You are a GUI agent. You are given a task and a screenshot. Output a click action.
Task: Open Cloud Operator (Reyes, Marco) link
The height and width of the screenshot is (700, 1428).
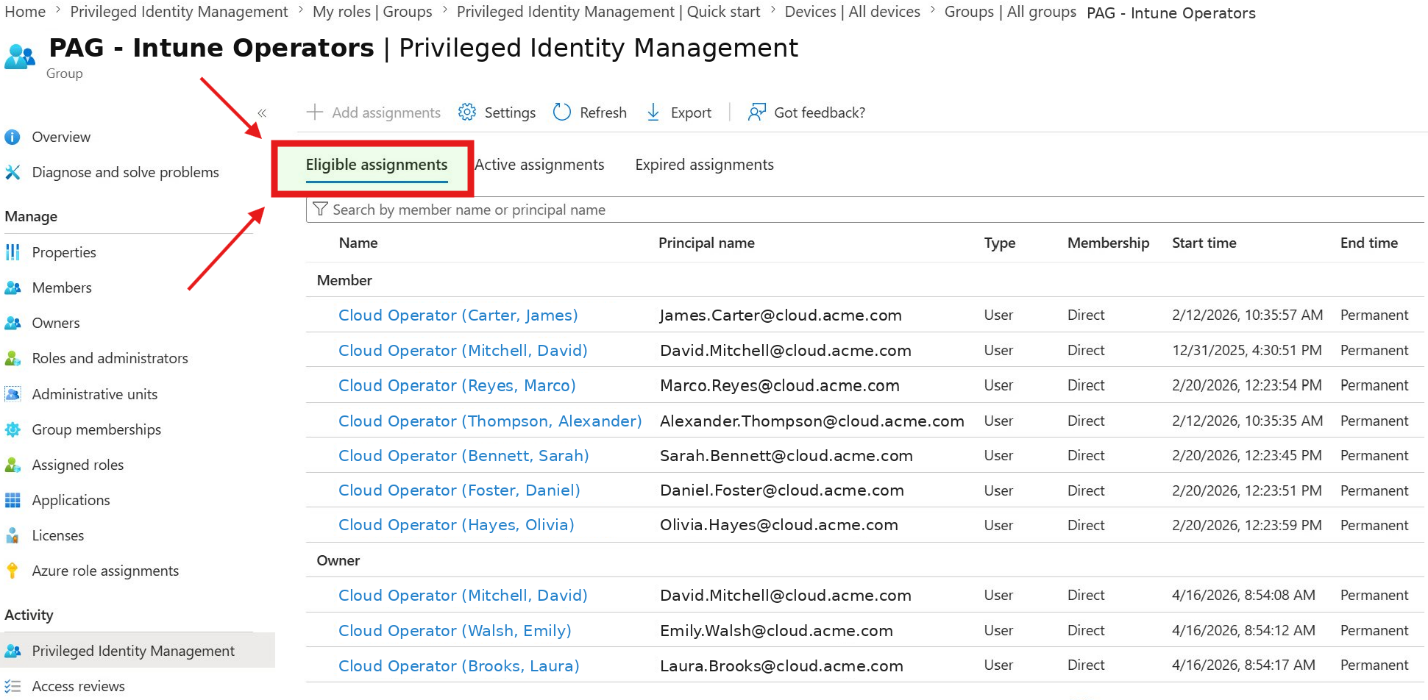point(457,385)
